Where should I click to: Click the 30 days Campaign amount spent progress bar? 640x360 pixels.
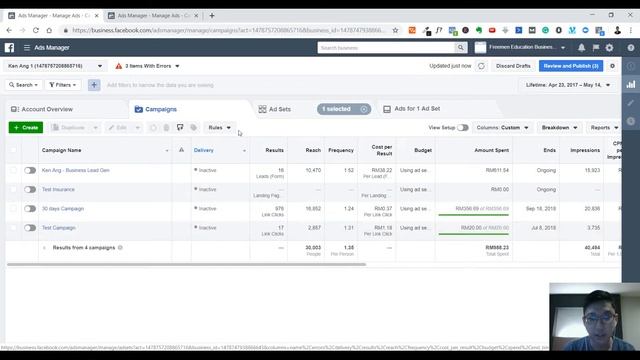[x=473, y=215]
